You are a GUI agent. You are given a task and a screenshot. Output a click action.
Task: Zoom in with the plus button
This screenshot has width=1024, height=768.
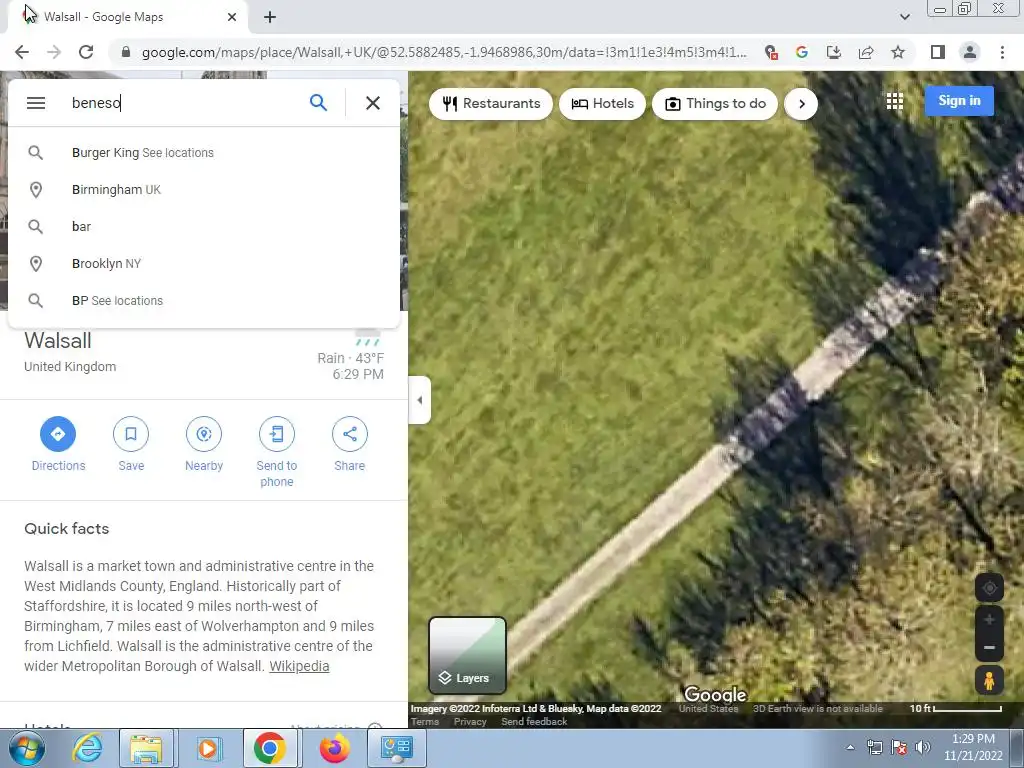coord(989,620)
